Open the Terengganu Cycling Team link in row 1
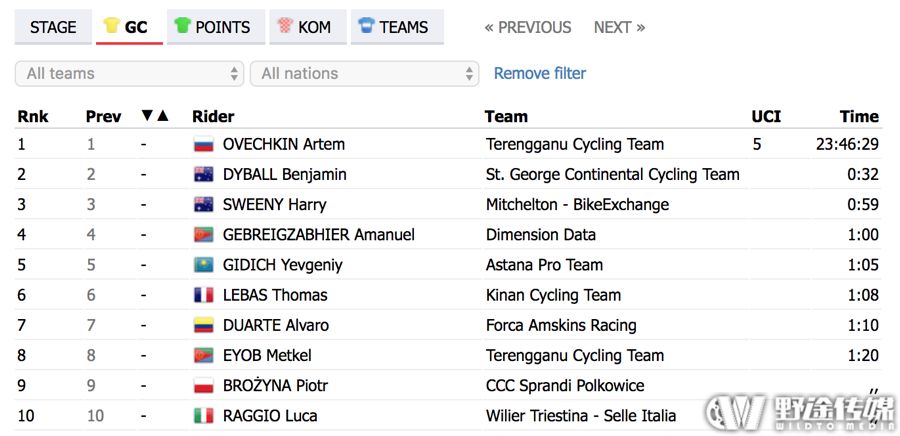 (x=575, y=144)
